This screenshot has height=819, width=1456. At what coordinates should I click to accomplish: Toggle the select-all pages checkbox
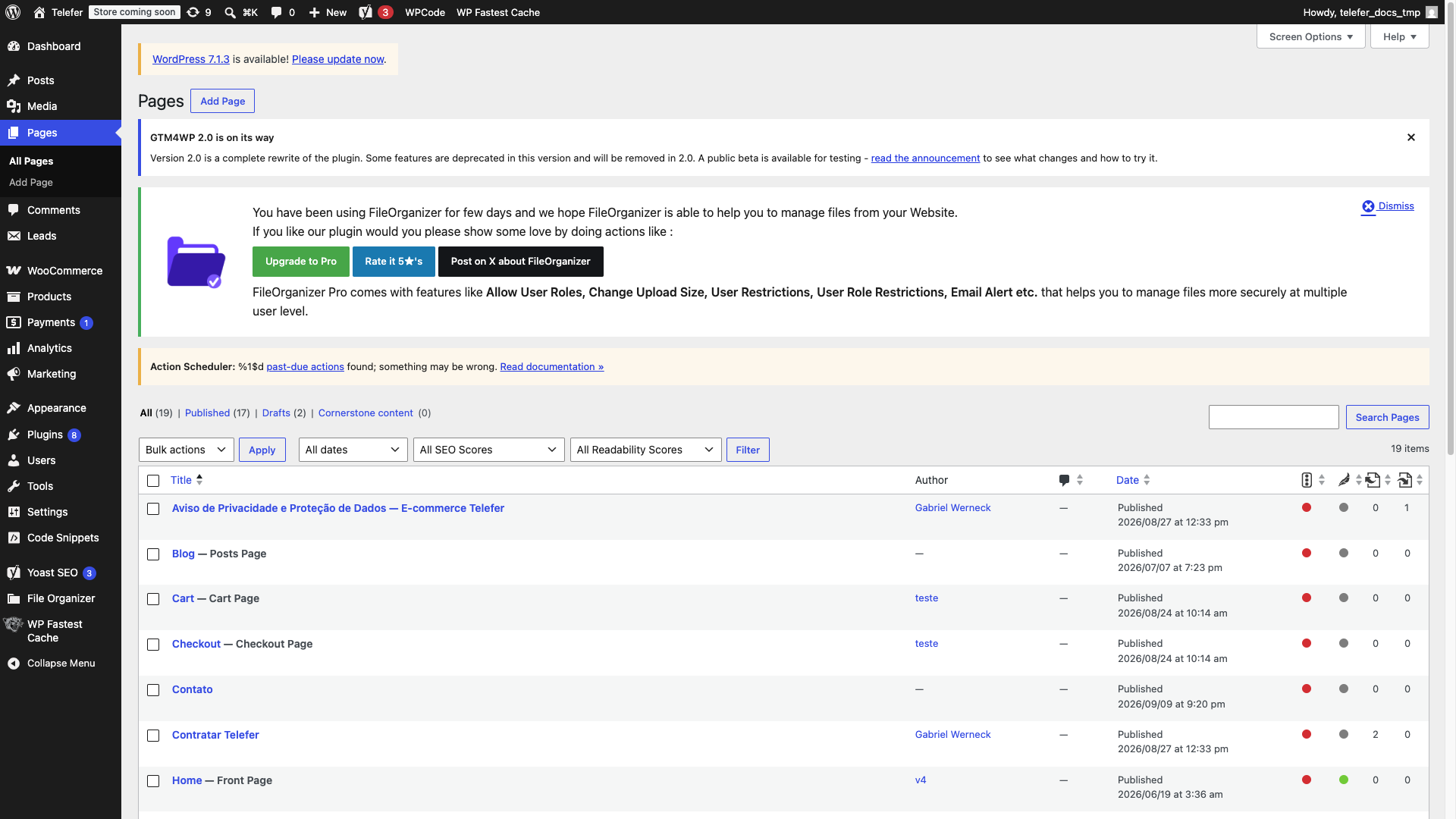153,481
